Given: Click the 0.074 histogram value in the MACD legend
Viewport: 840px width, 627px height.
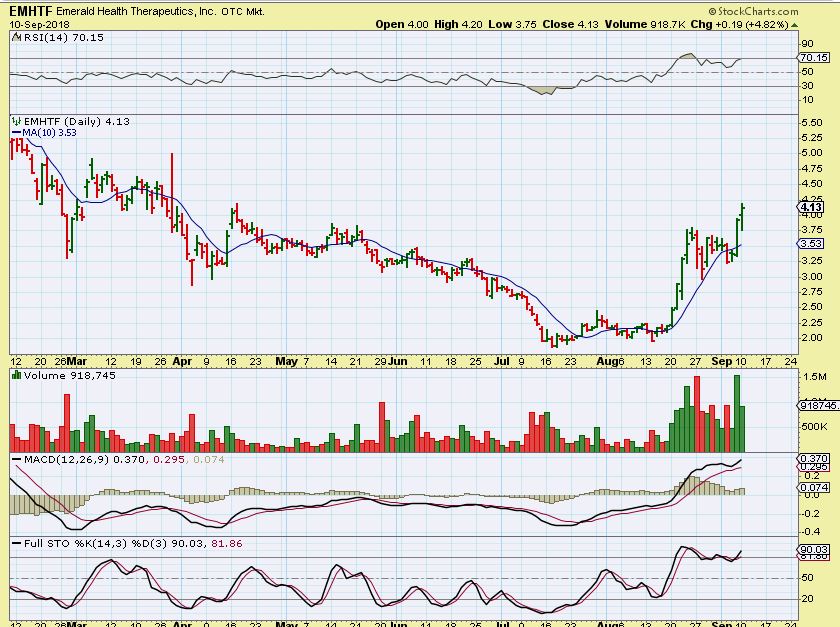Looking at the screenshot, I should point(208,460).
